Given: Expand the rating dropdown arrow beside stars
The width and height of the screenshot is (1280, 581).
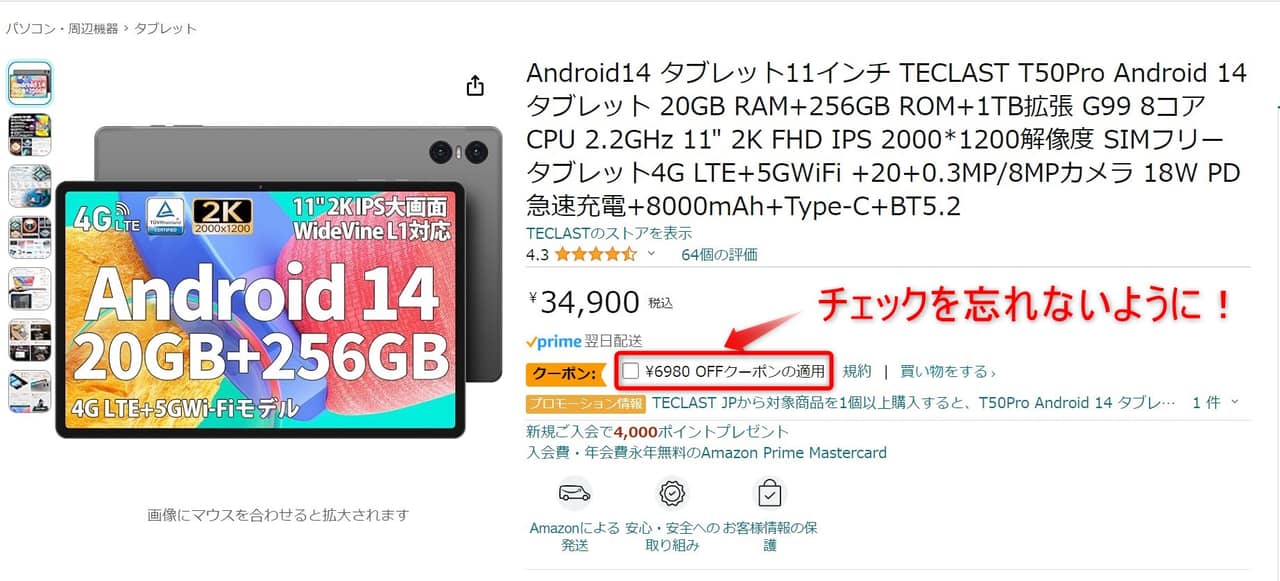Looking at the screenshot, I should [652, 254].
